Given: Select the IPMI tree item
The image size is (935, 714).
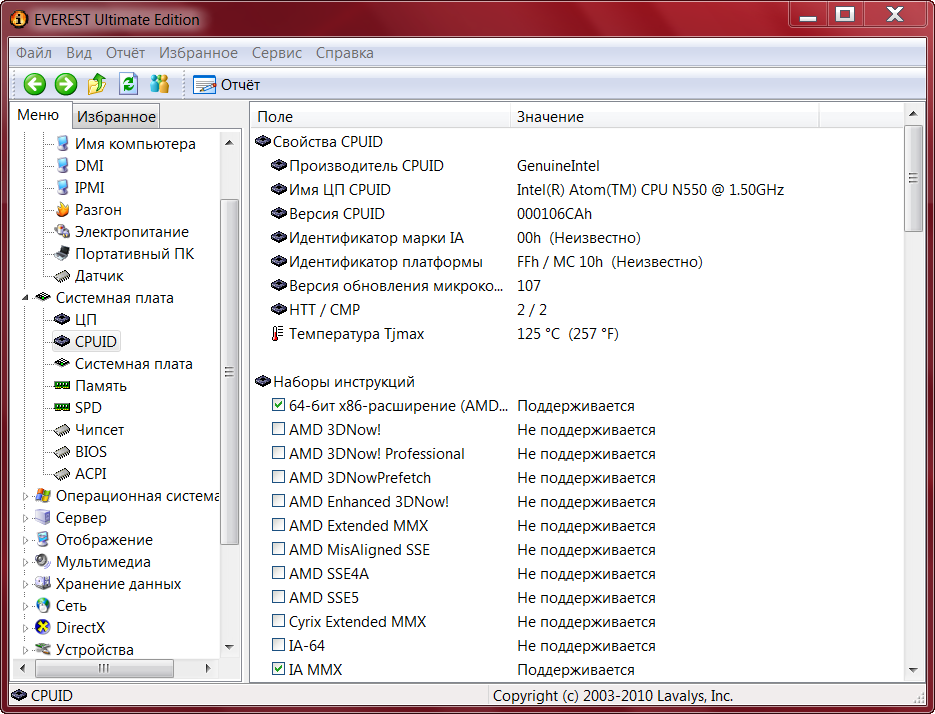Looking at the screenshot, I should click(89, 188).
